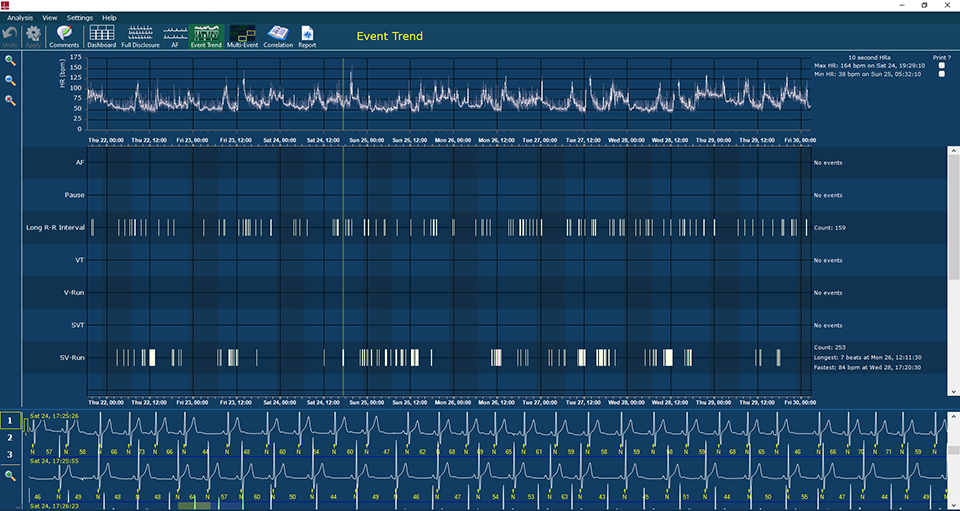Open the Multi-Event view
The height and width of the screenshot is (511, 960).
[241, 37]
